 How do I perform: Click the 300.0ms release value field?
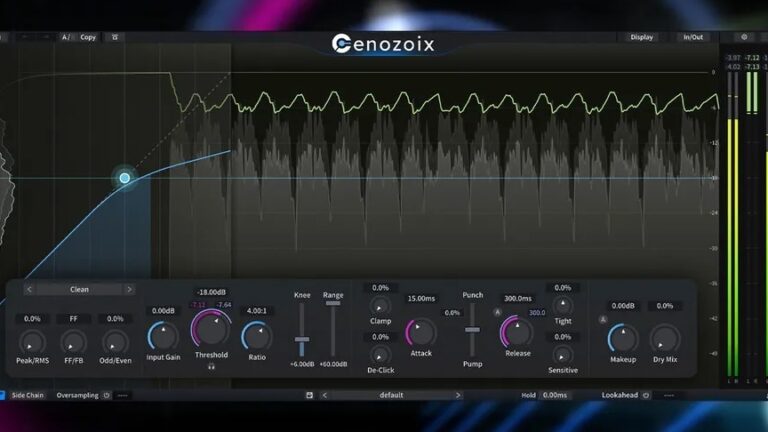tap(518, 299)
